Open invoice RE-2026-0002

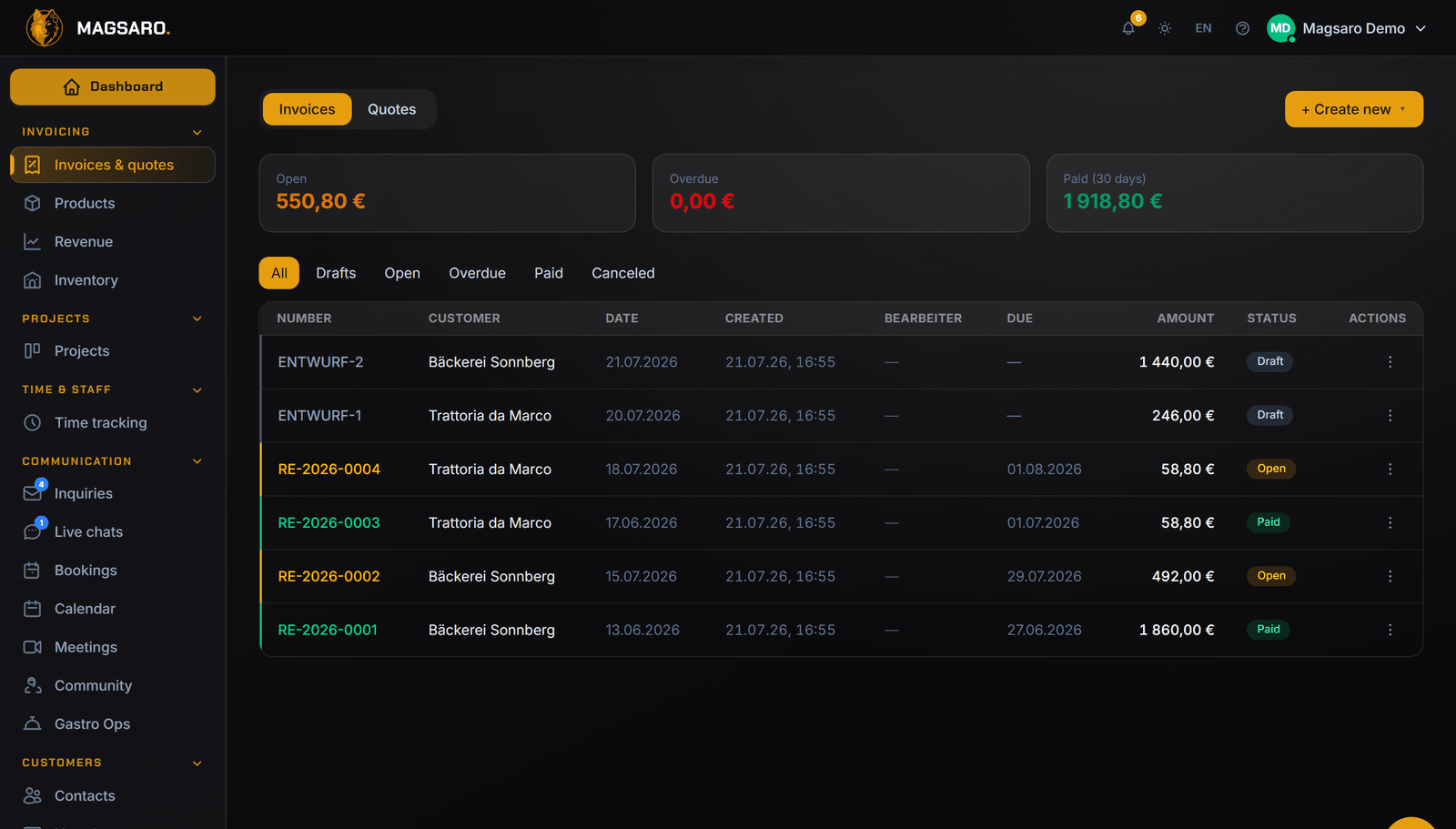point(329,576)
